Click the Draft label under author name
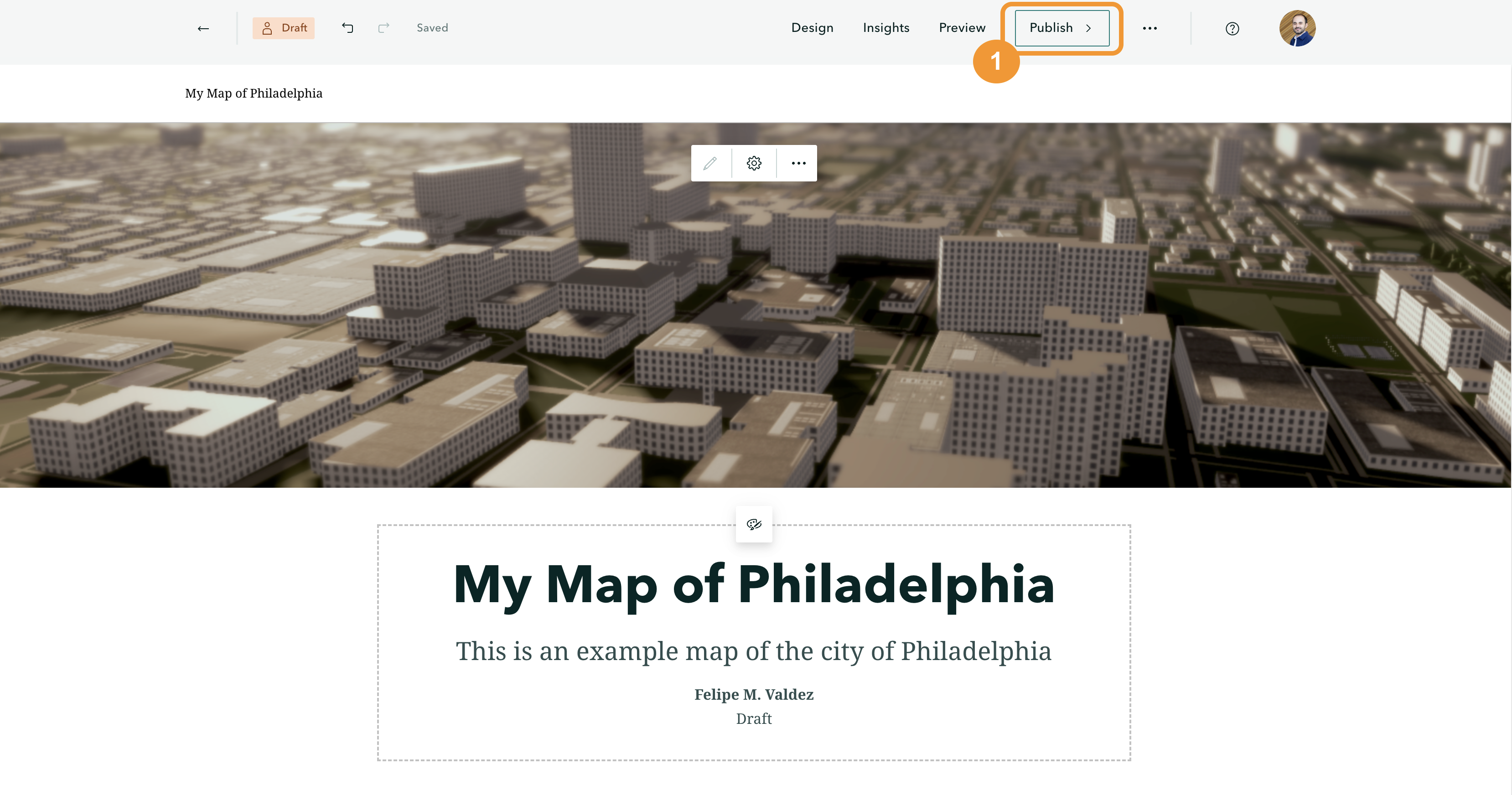This screenshot has height=795, width=1512. (754, 719)
